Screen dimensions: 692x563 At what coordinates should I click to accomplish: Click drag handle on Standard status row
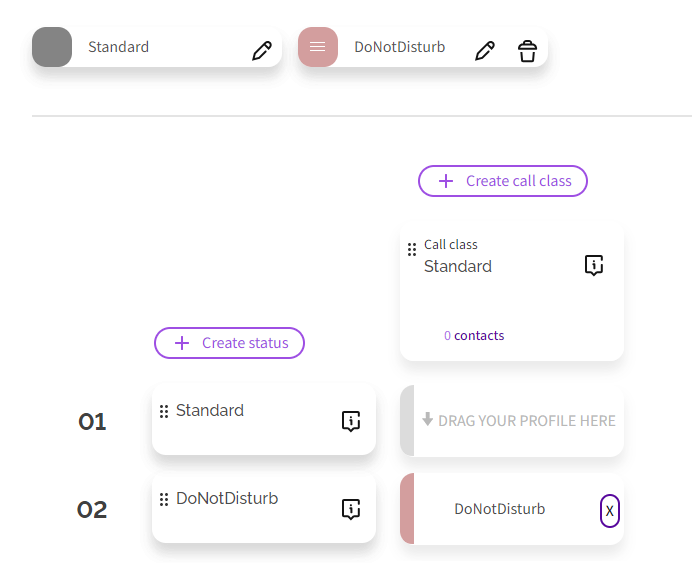click(164, 411)
